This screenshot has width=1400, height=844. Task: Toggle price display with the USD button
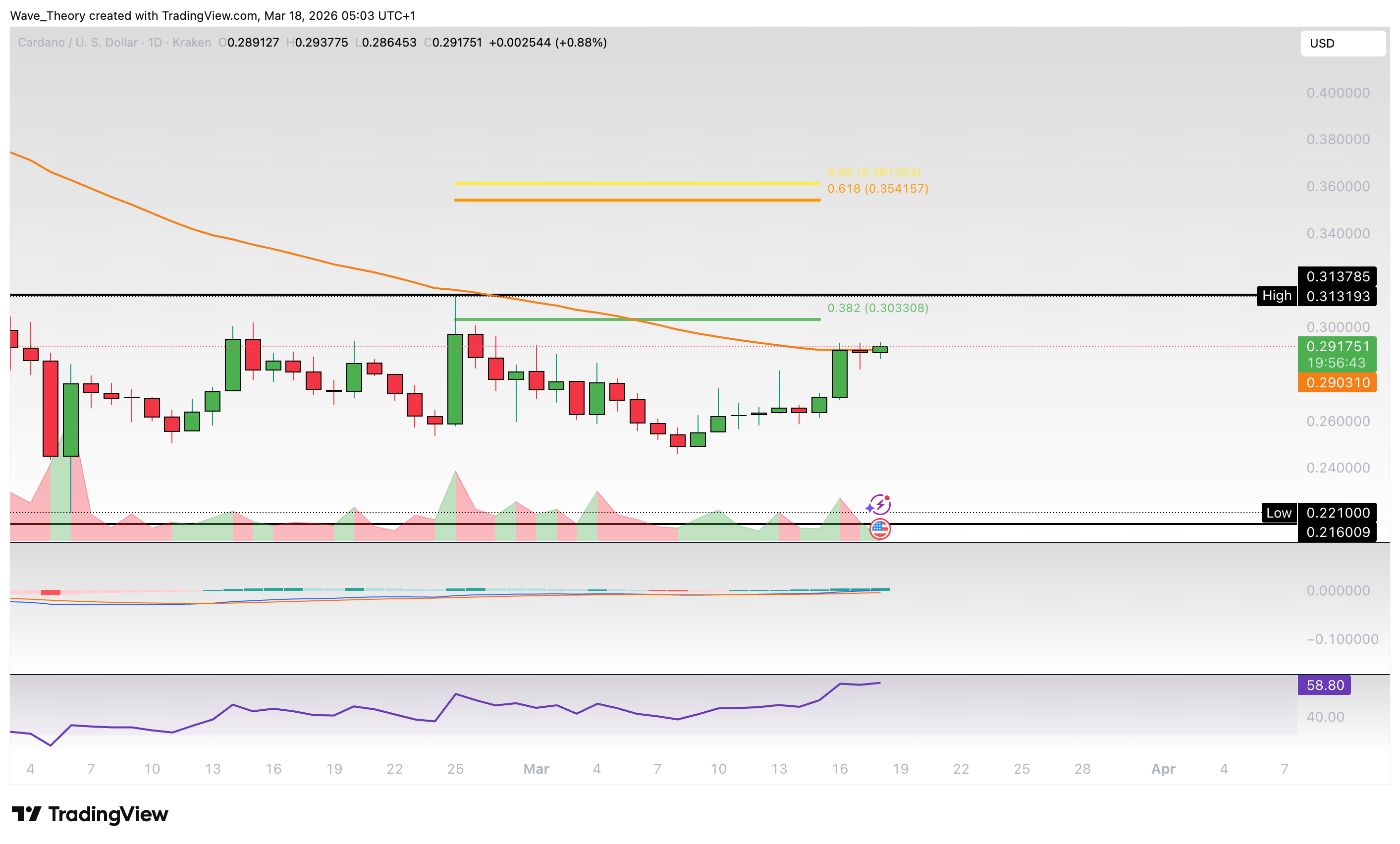[1343, 43]
